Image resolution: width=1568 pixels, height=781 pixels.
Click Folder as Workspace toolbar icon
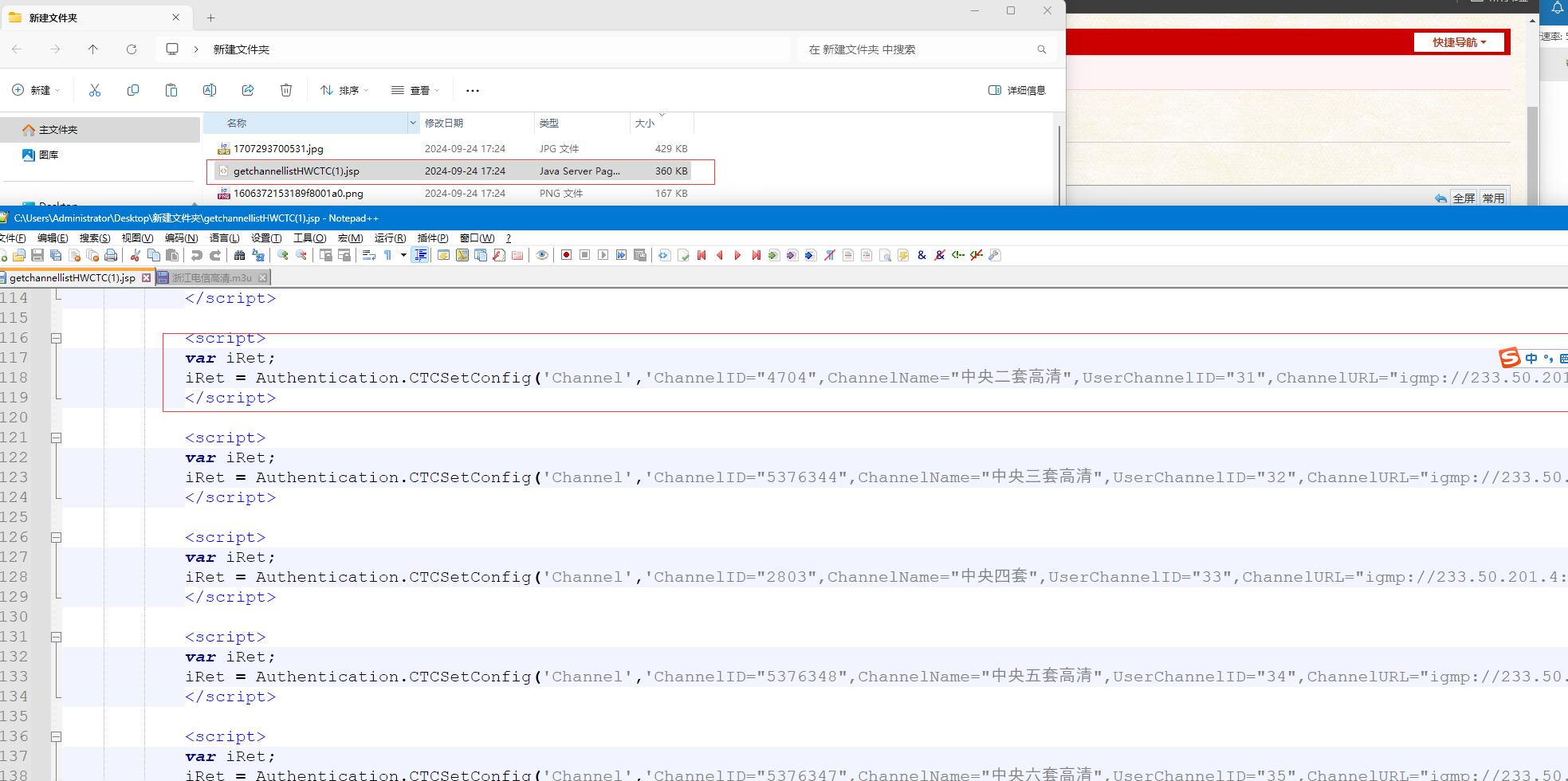pyautogui.click(x=517, y=255)
